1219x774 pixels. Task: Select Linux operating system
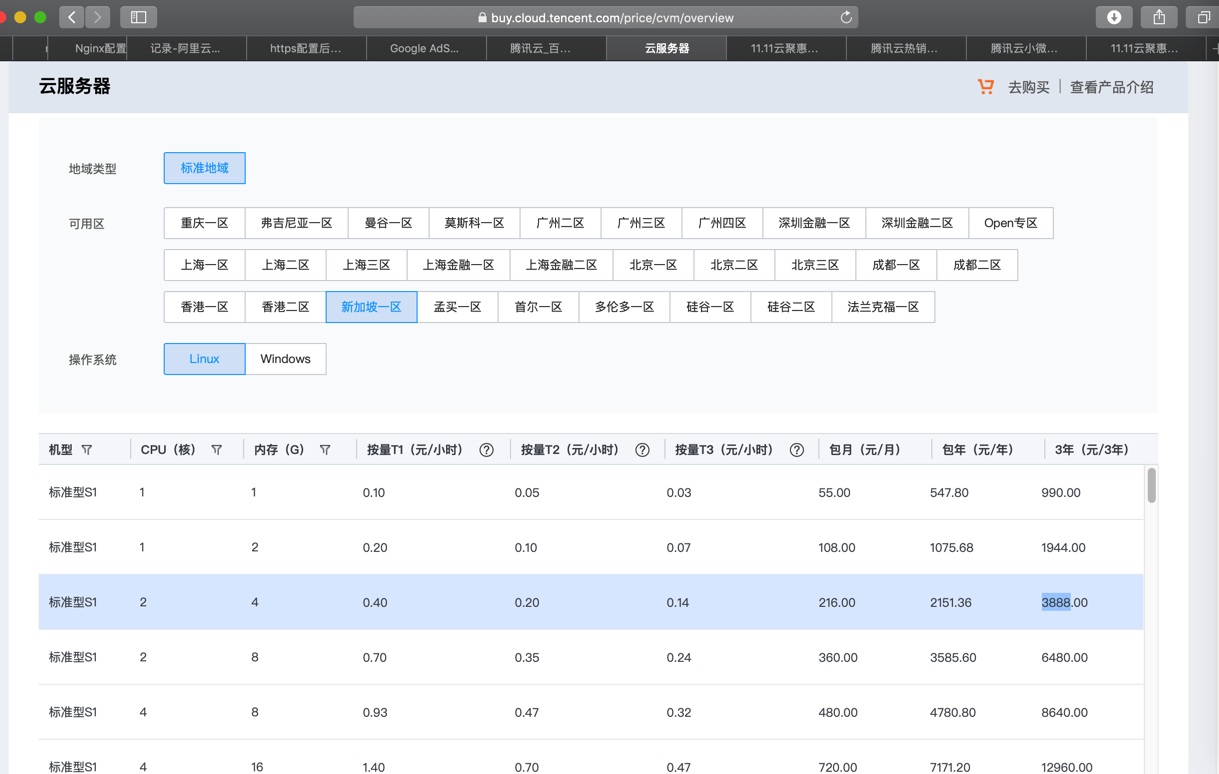(204, 359)
